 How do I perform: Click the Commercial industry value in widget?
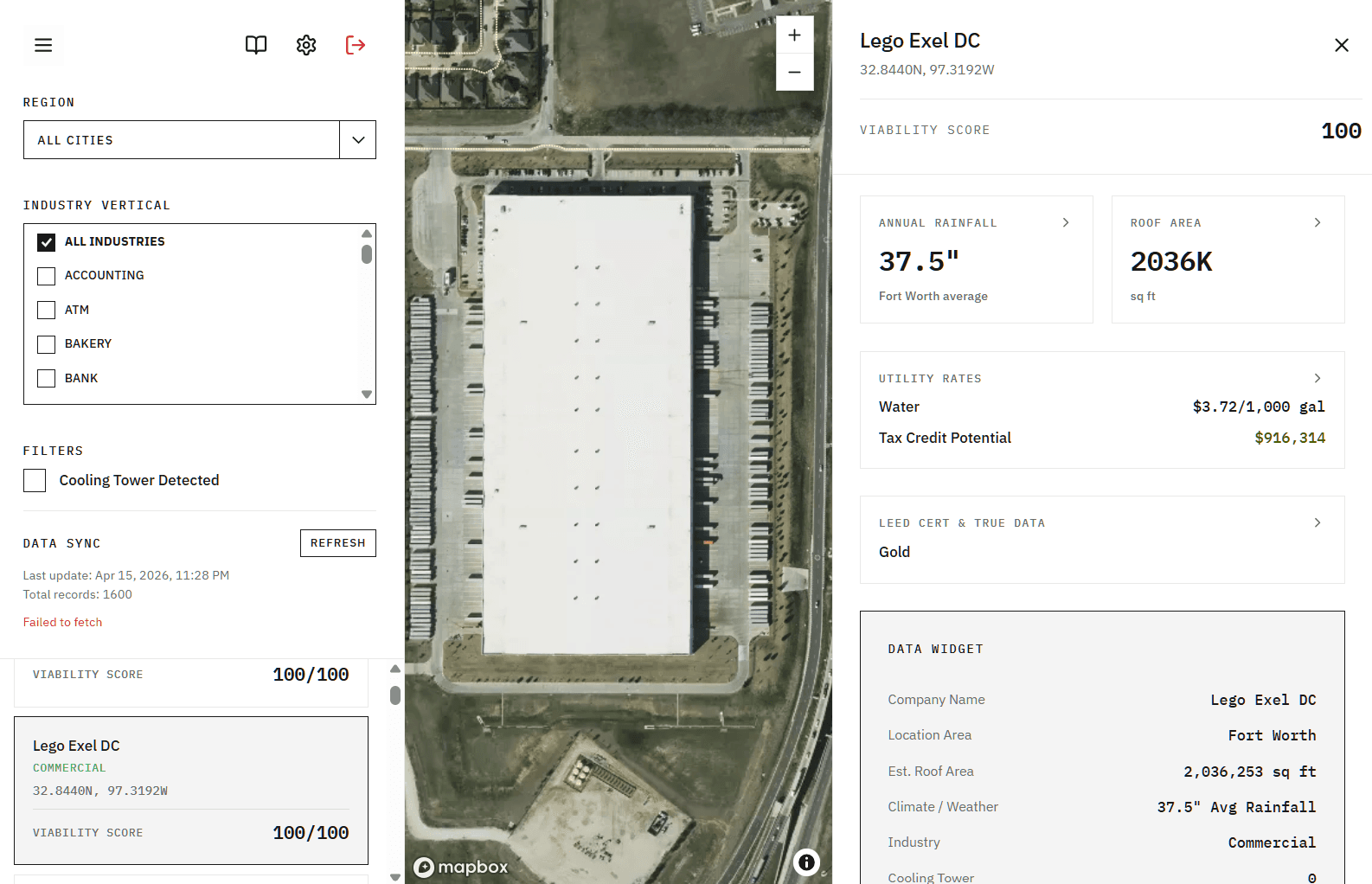1273,842
